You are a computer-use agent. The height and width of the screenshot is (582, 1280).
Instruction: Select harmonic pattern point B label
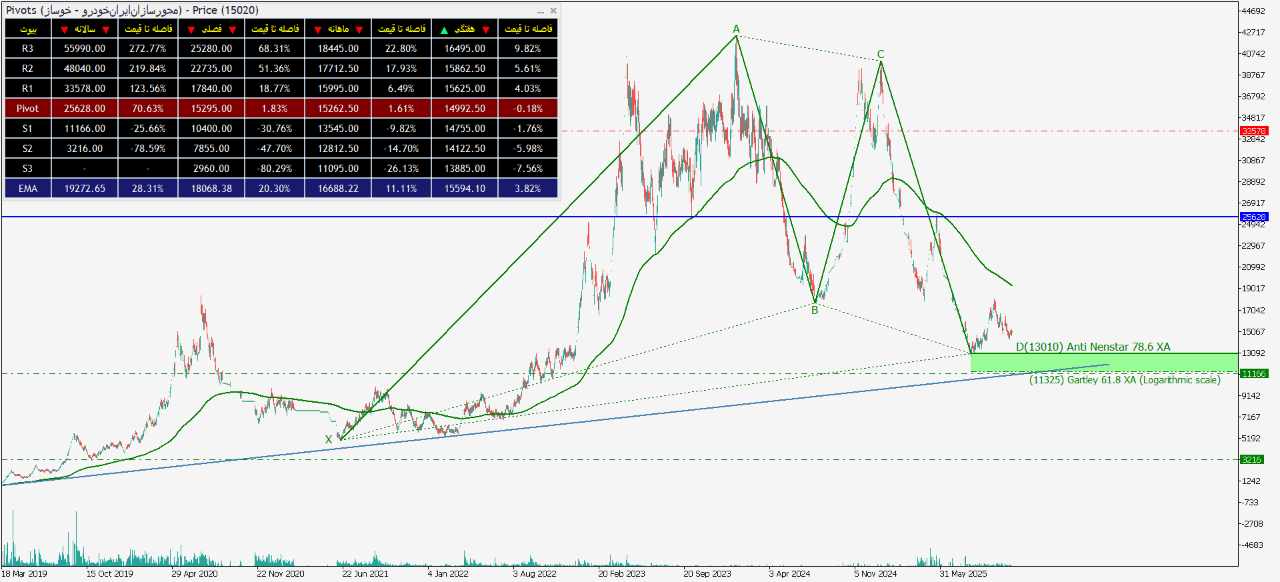[x=815, y=310]
